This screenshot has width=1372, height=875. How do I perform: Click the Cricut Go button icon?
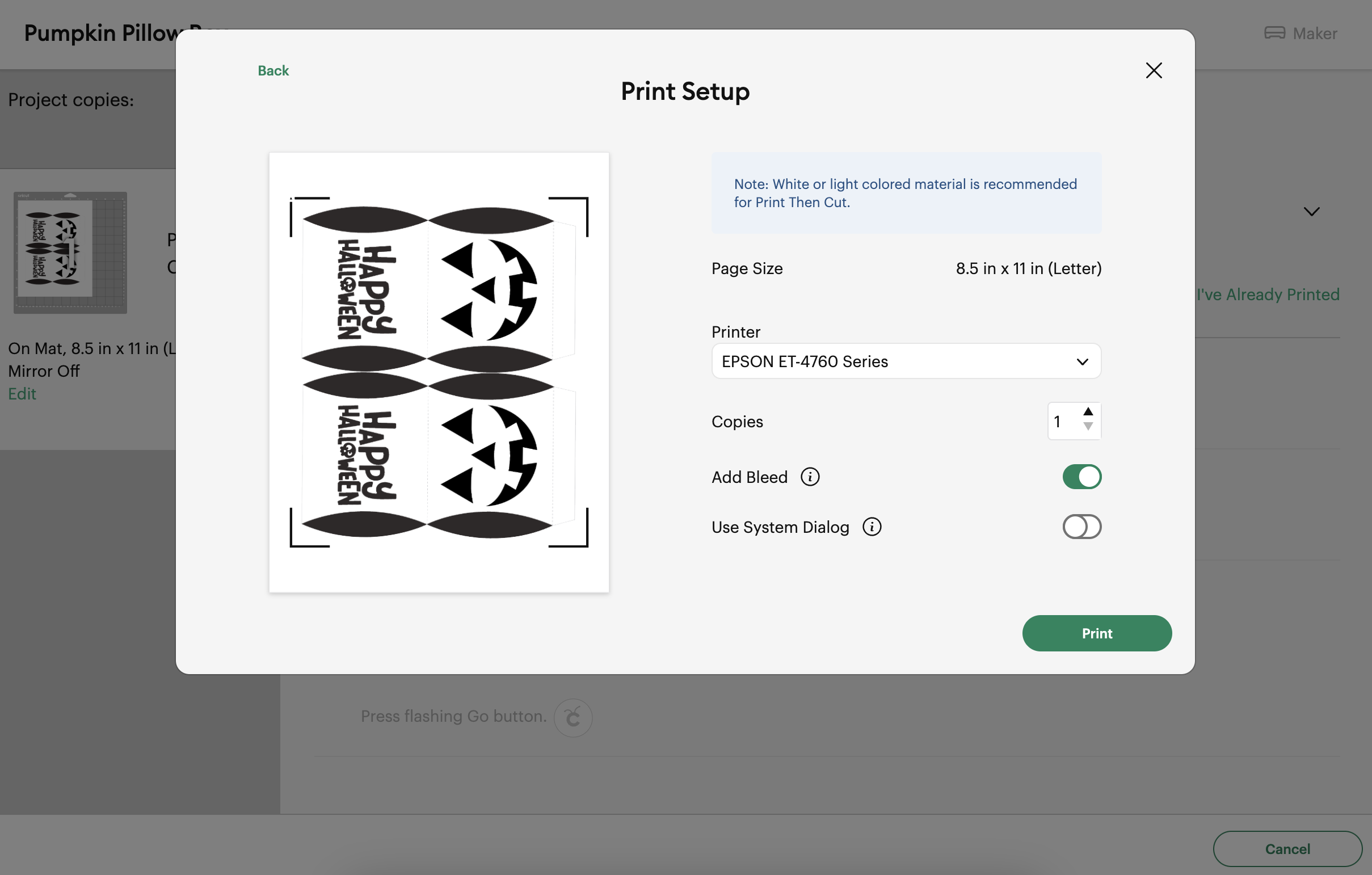point(573,717)
